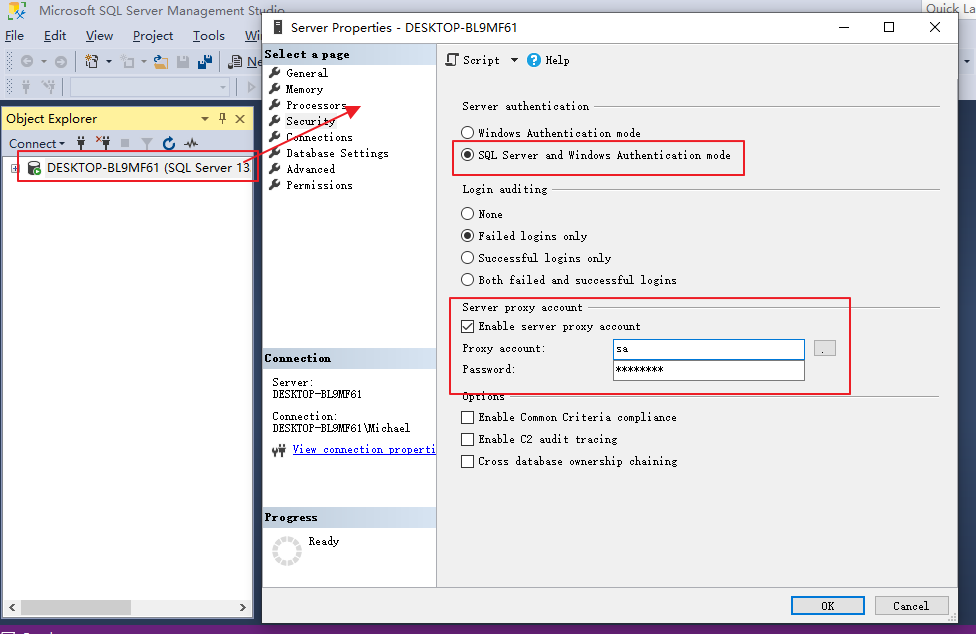Screen dimensions: 976x634
Task: Click the View connection properties link
Action: click(364, 449)
